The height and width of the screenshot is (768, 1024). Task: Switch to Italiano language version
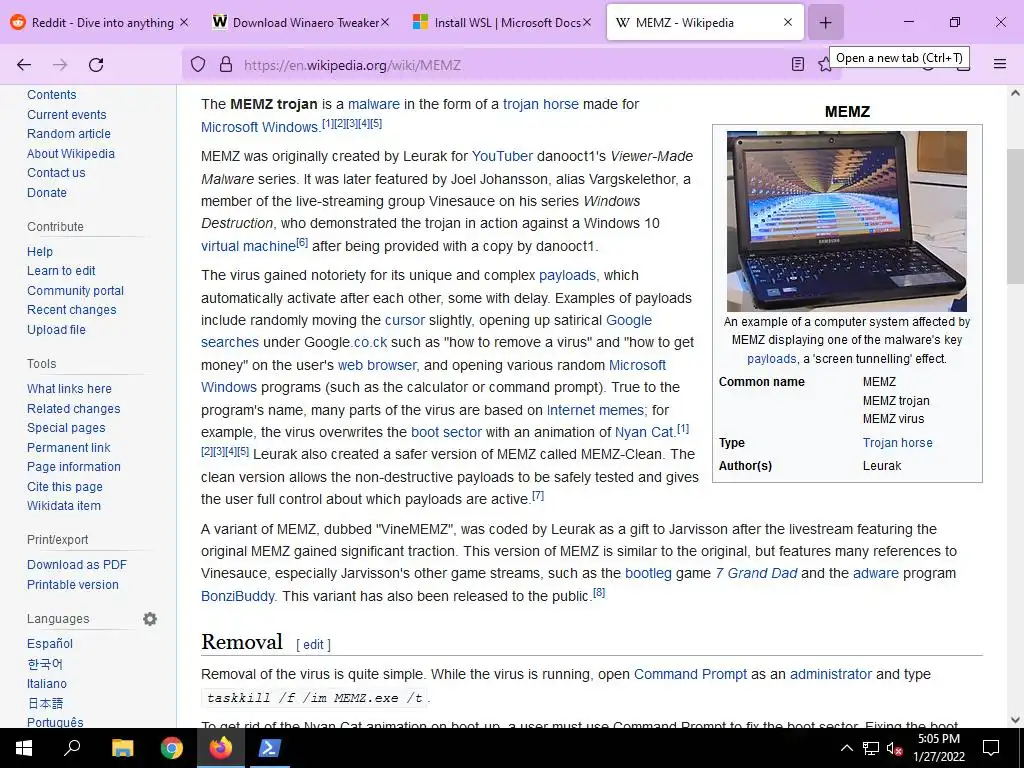point(47,684)
